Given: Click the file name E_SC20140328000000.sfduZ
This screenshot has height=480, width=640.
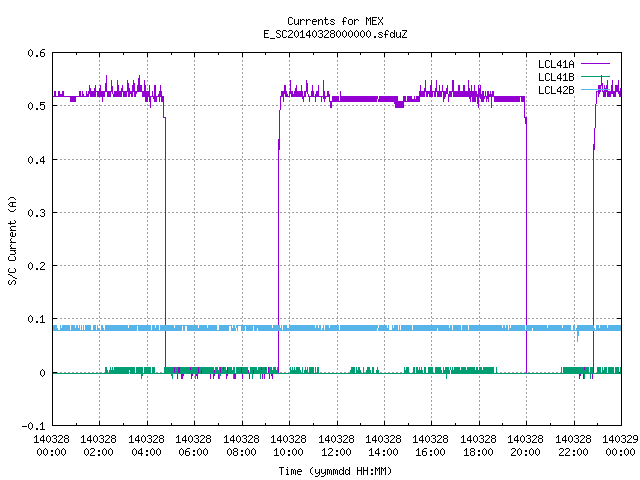Looking at the screenshot, I should (335, 34).
